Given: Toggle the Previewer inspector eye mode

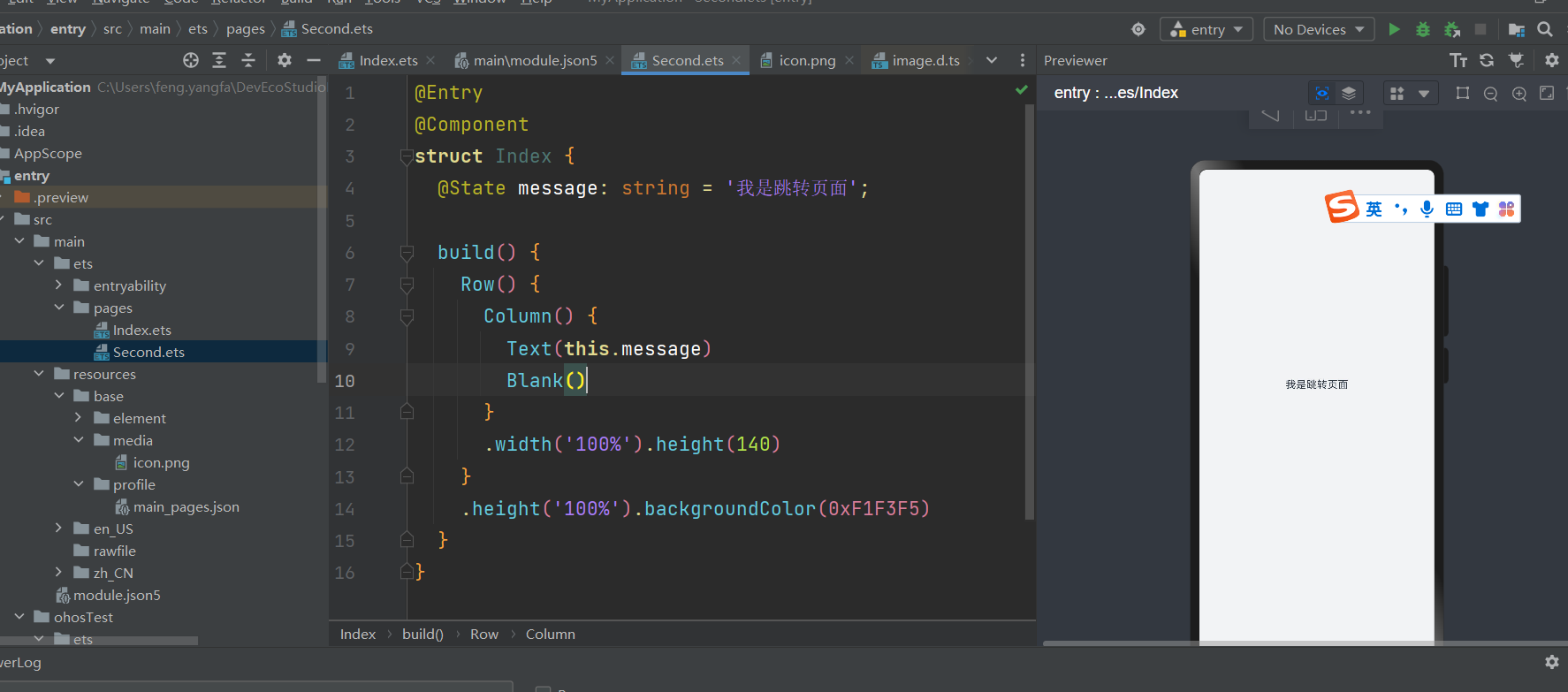Looking at the screenshot, I should pyautogui.click(x=1322, y=94).
